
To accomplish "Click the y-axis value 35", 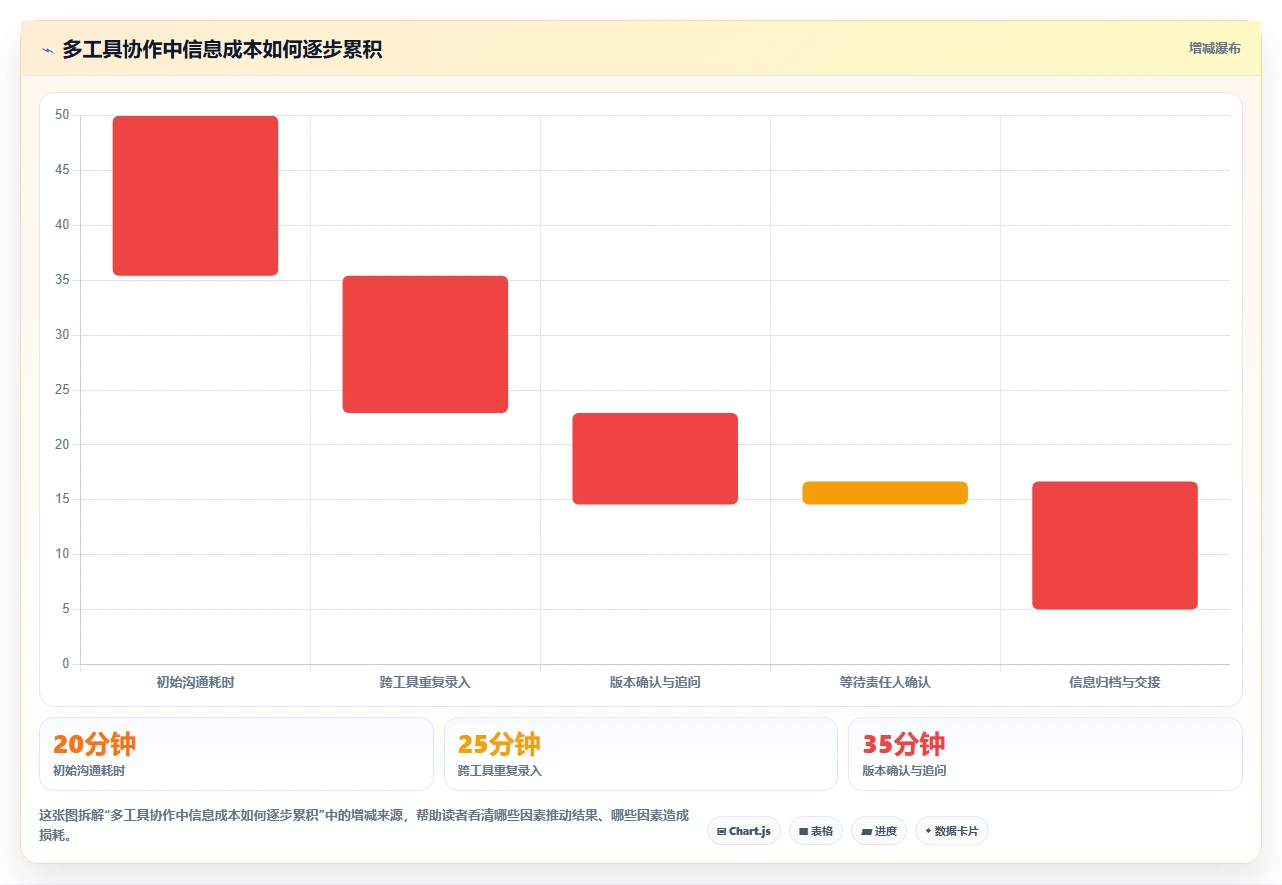I will click(x=62, y=280).
